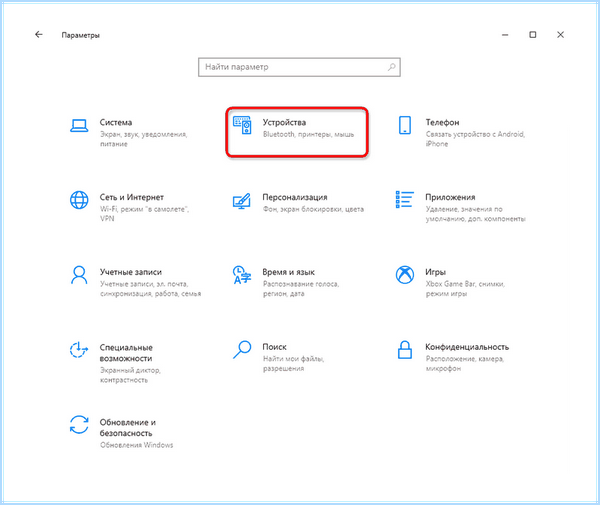Focus the 'Найти параметр' search field
600x505 pixels.
[x=299, y=67]
